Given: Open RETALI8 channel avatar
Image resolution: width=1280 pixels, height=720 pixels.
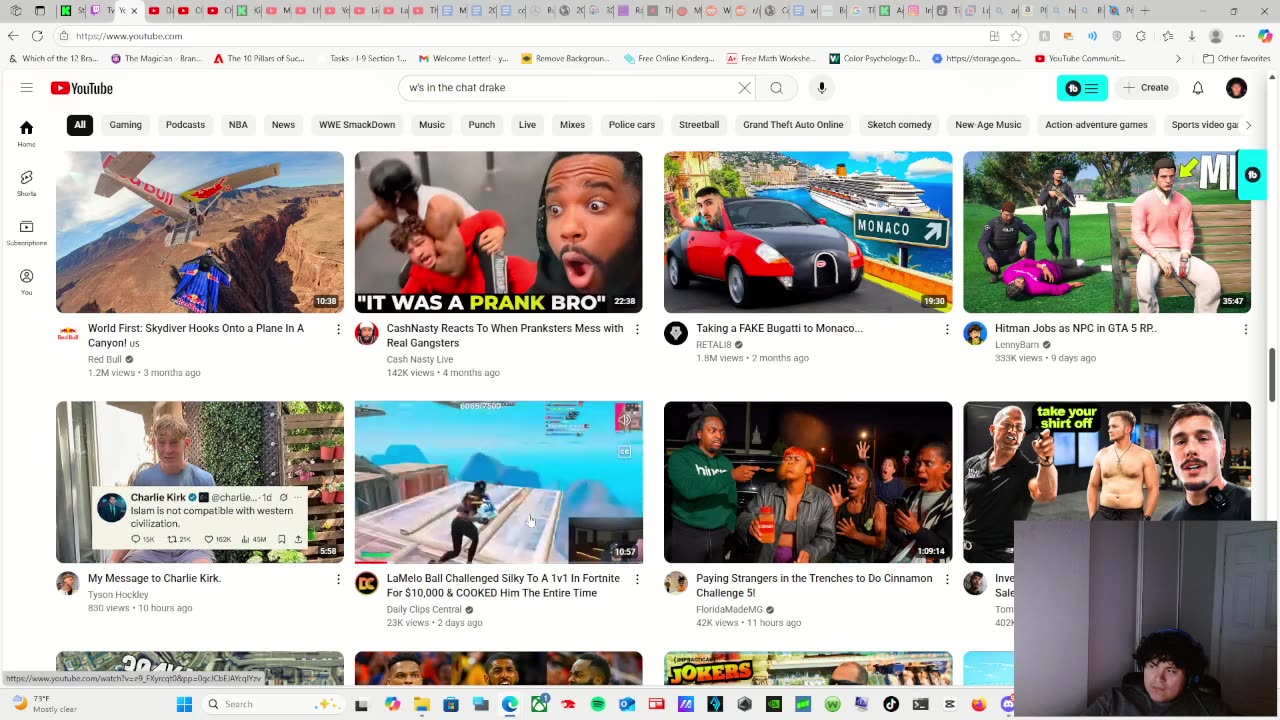Looking at the screenshot, I should click(x=676, y=334).
